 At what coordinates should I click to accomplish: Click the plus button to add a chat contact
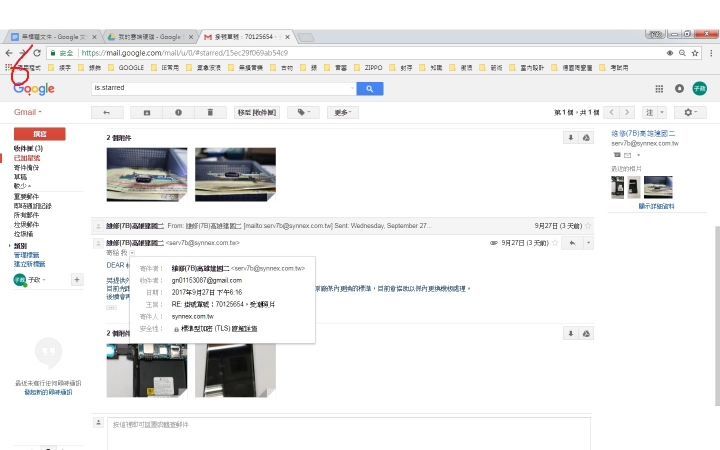pos(77,279)
